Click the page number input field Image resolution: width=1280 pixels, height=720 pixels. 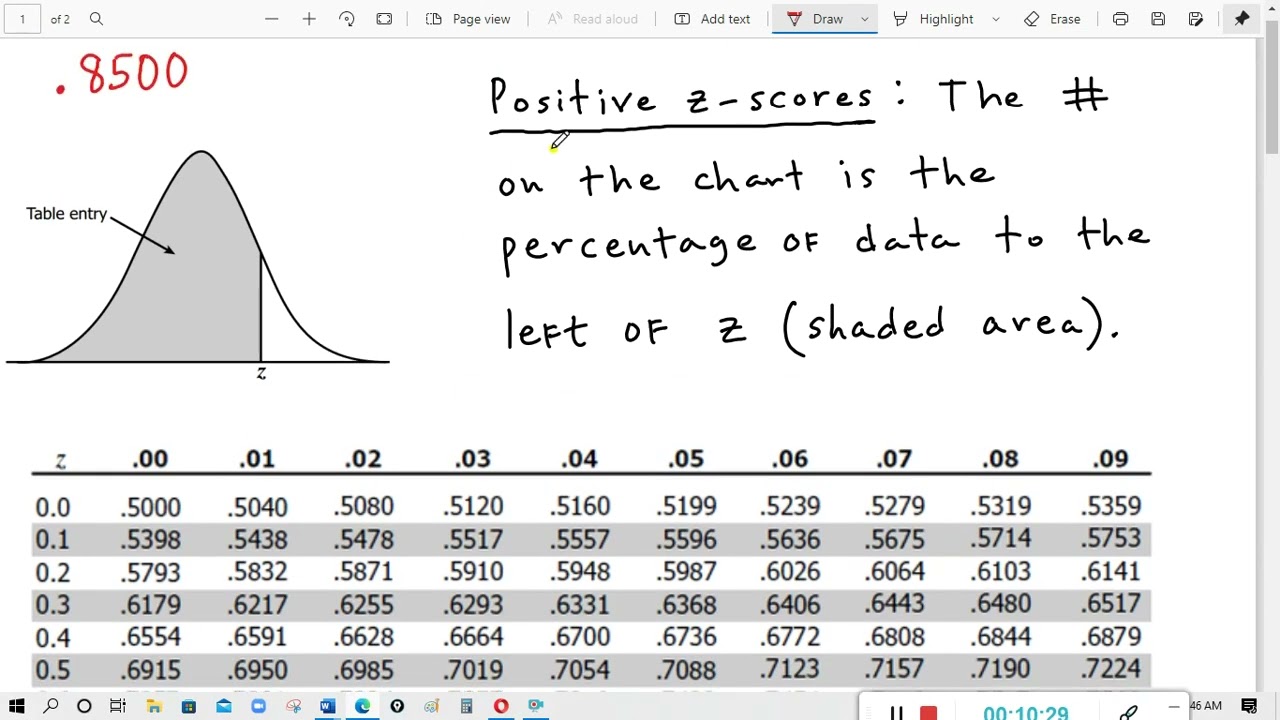(22, 19)
